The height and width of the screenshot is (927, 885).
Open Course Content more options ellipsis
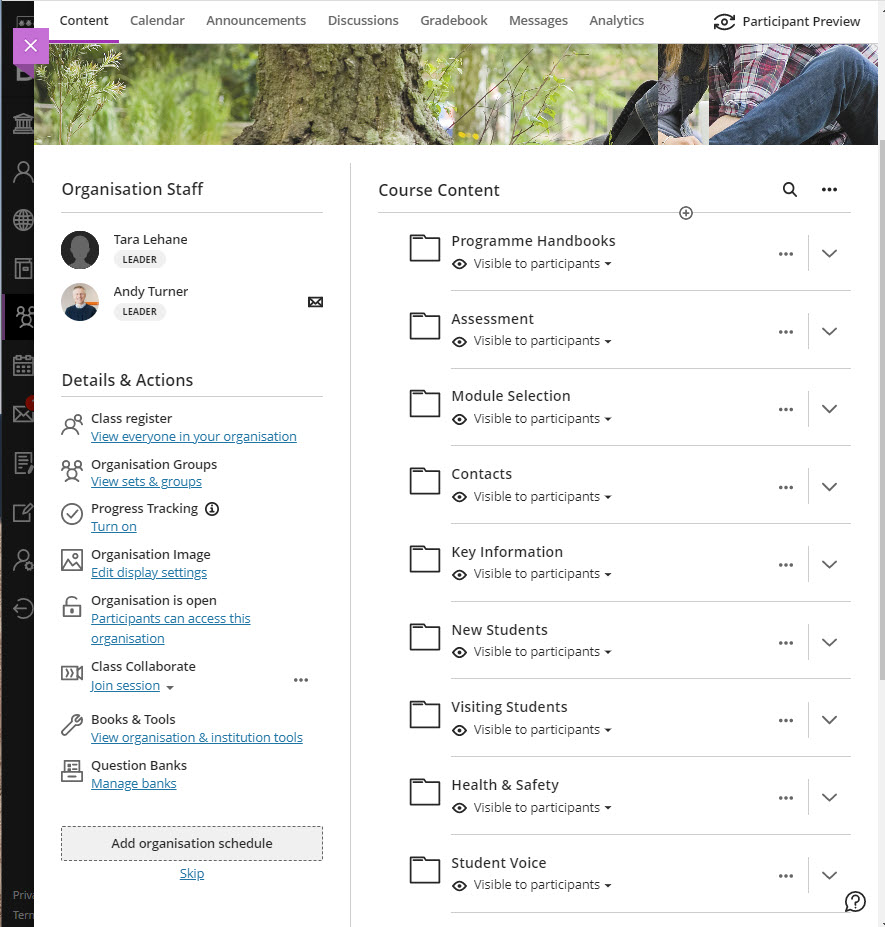click(x=829, y=190)
